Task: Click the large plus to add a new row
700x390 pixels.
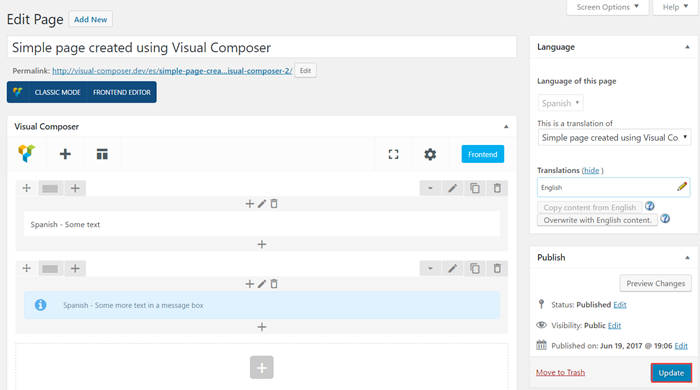Action: pyautogui.click(x=262, y=367)
